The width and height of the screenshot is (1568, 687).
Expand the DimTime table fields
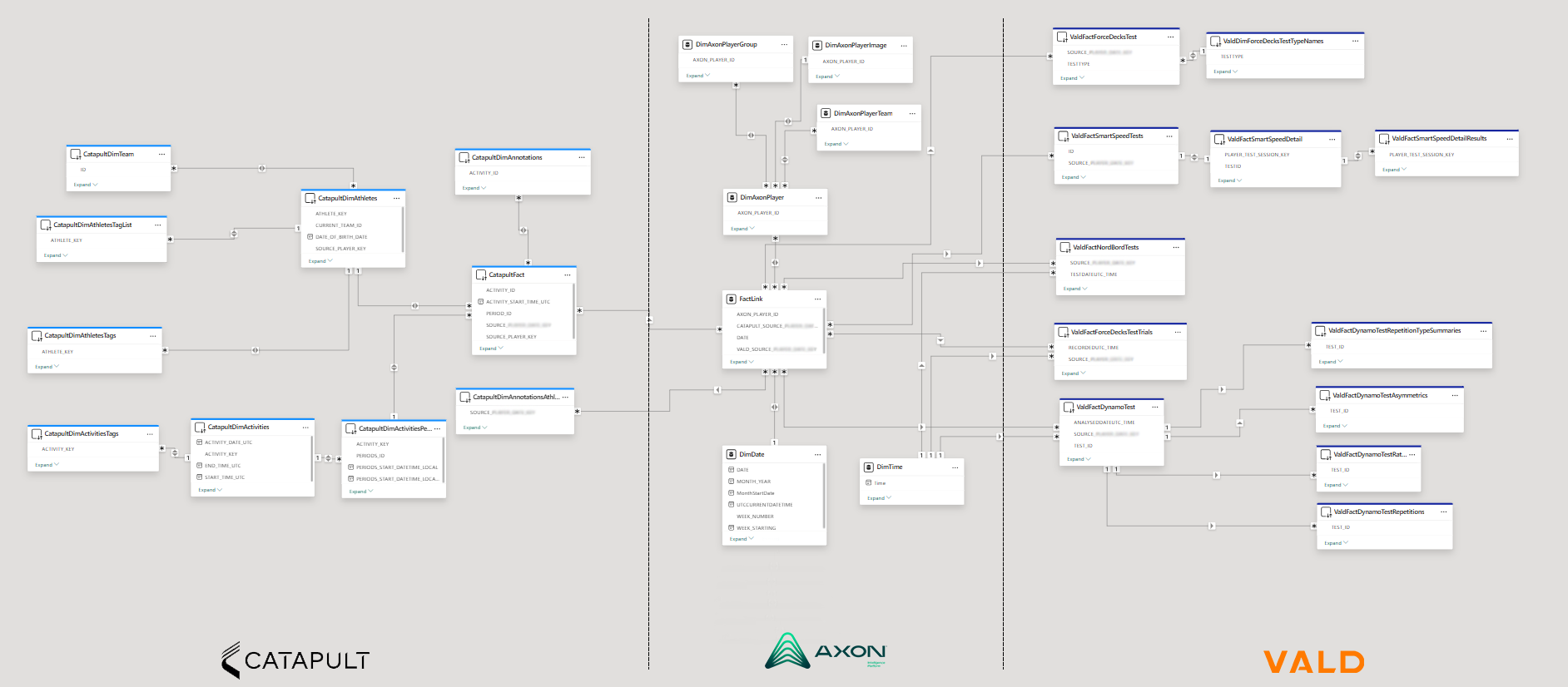(x=879, y=498)
